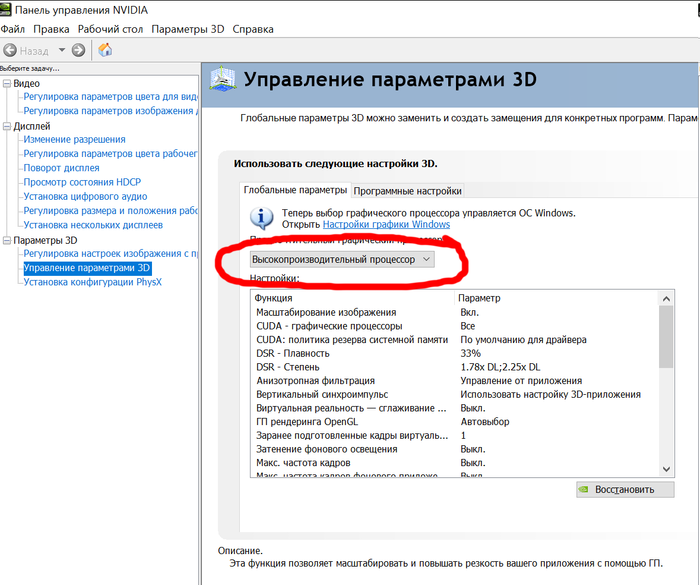This screenshot has width=700, height=585.
Task: Click the 1.78x DL;2.25x DL value
Action: tap(500, 367)
